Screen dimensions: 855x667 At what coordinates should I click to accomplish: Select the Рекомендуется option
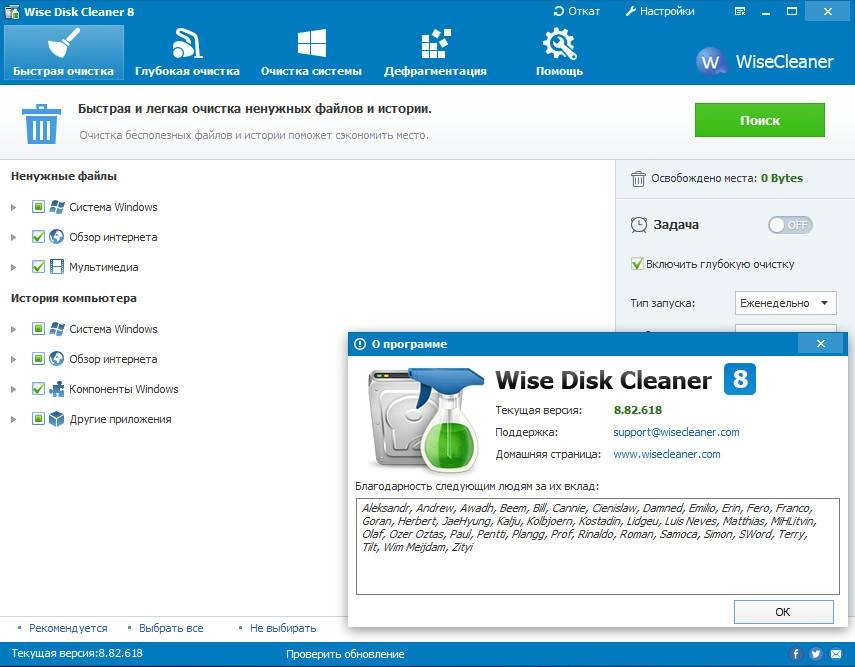coord(68,628)
